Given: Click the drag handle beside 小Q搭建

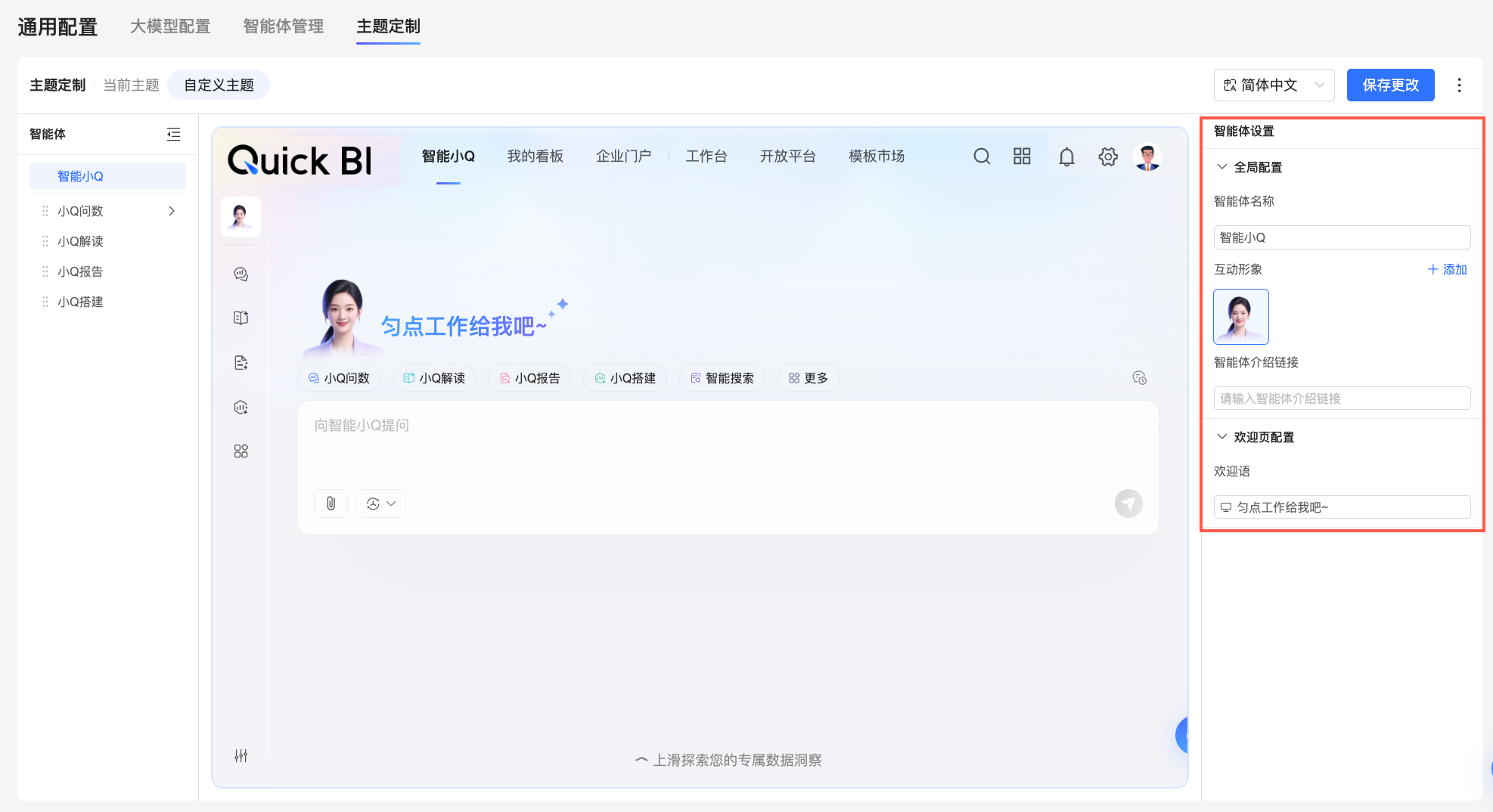Looking at the screenshot, I should pyautogui.click(x=45, y=302).
